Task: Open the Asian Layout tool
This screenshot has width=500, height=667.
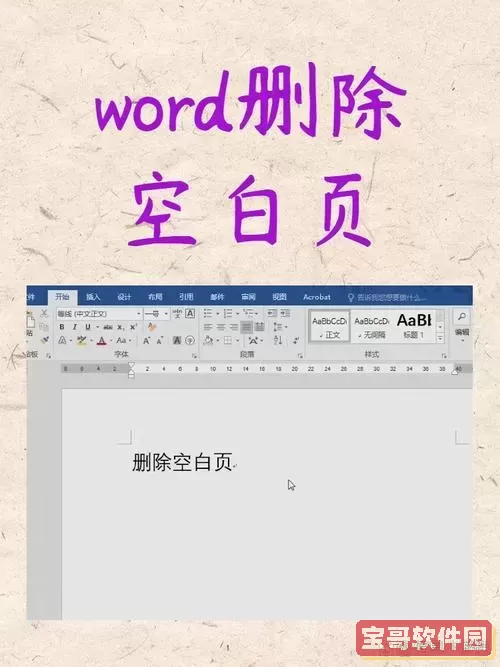Action: (x=253, y=340)
